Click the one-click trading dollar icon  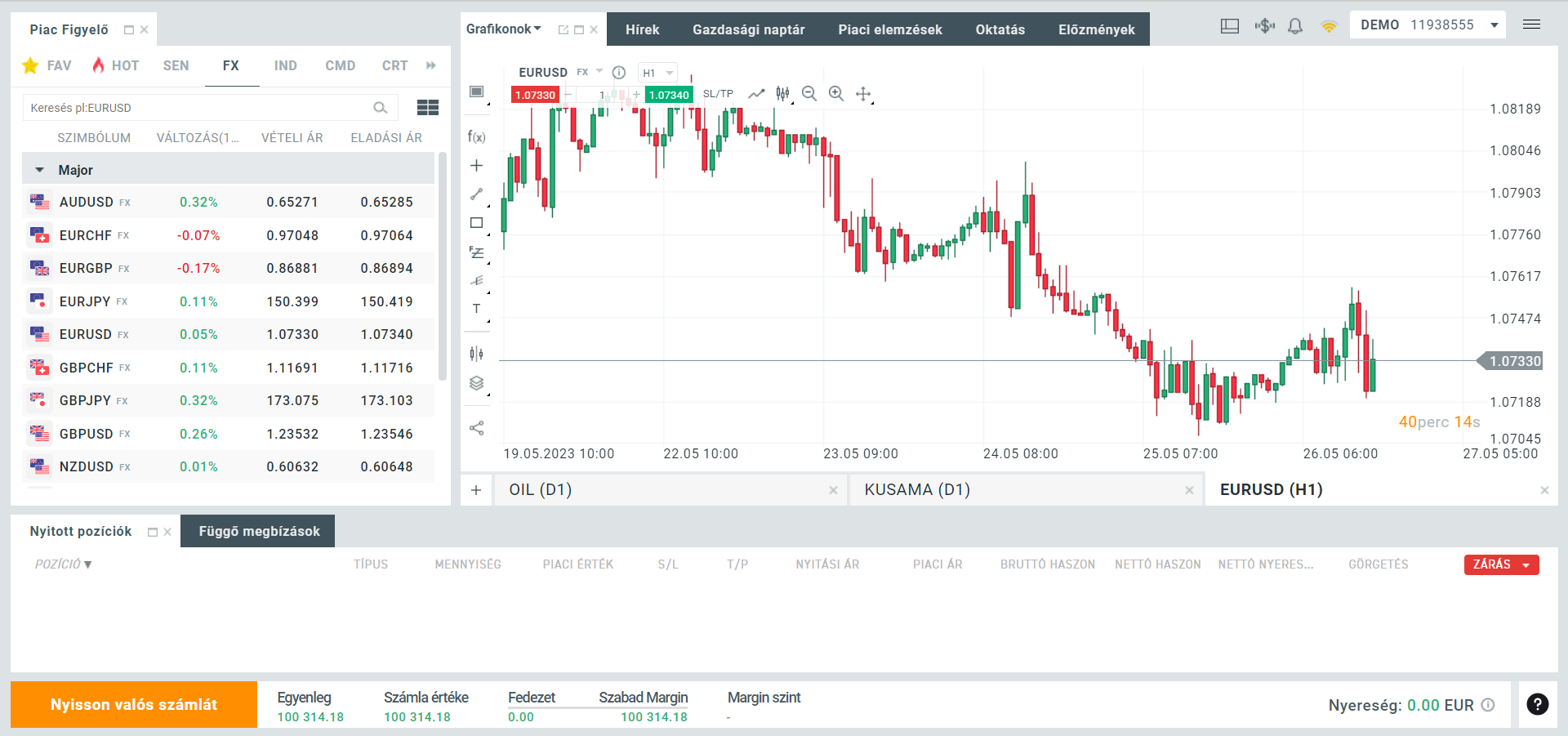[x=1265, y=26]
